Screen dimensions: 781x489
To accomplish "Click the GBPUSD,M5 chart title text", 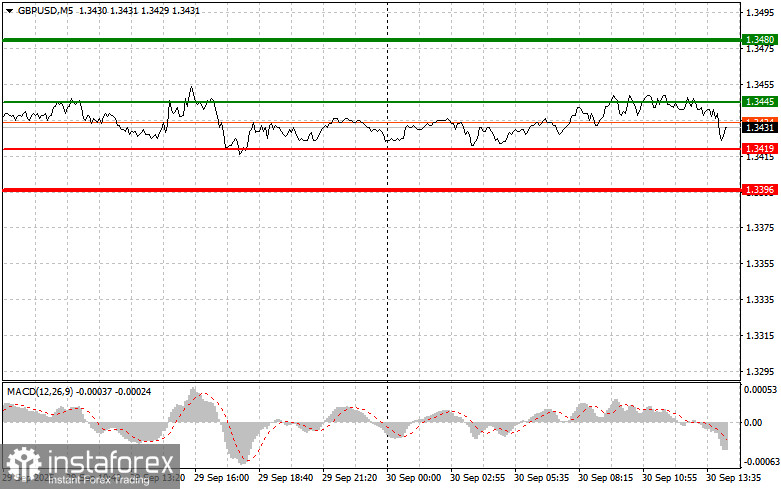I will tap(45, 10).
